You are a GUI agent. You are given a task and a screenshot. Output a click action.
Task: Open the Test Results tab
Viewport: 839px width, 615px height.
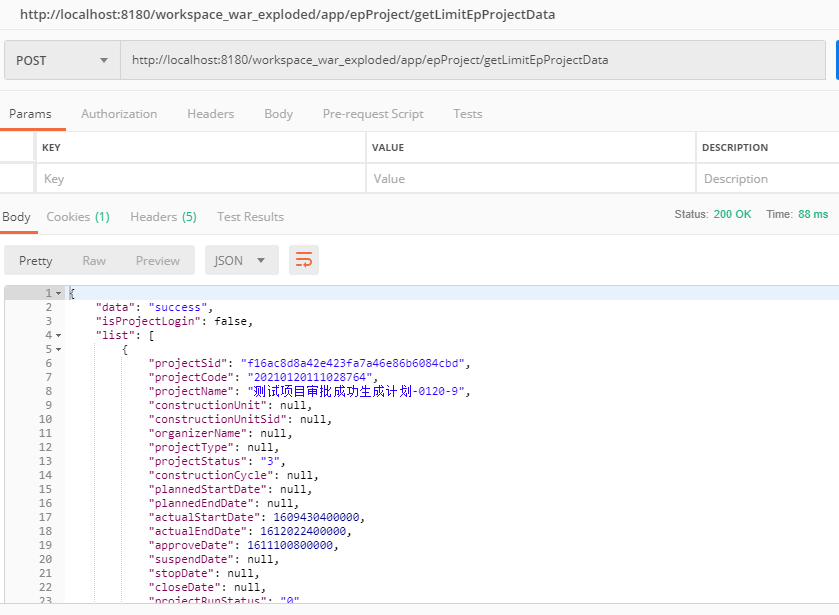point(250,217)
